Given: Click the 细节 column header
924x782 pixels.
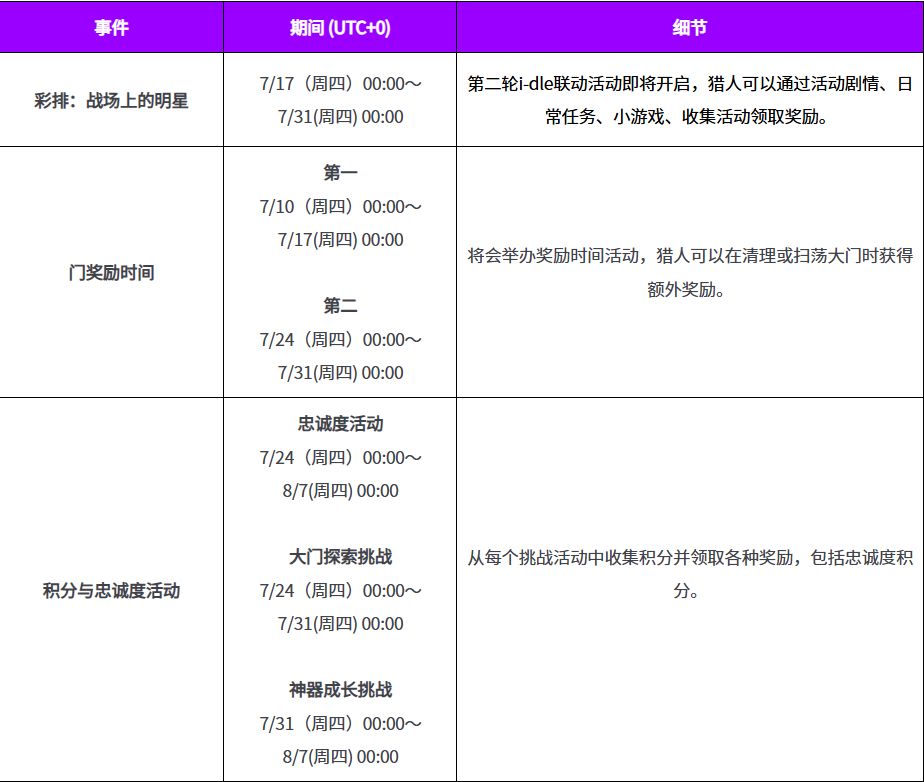Looking at the screenshot, I should pyautogui.click(x=689, y=27).
